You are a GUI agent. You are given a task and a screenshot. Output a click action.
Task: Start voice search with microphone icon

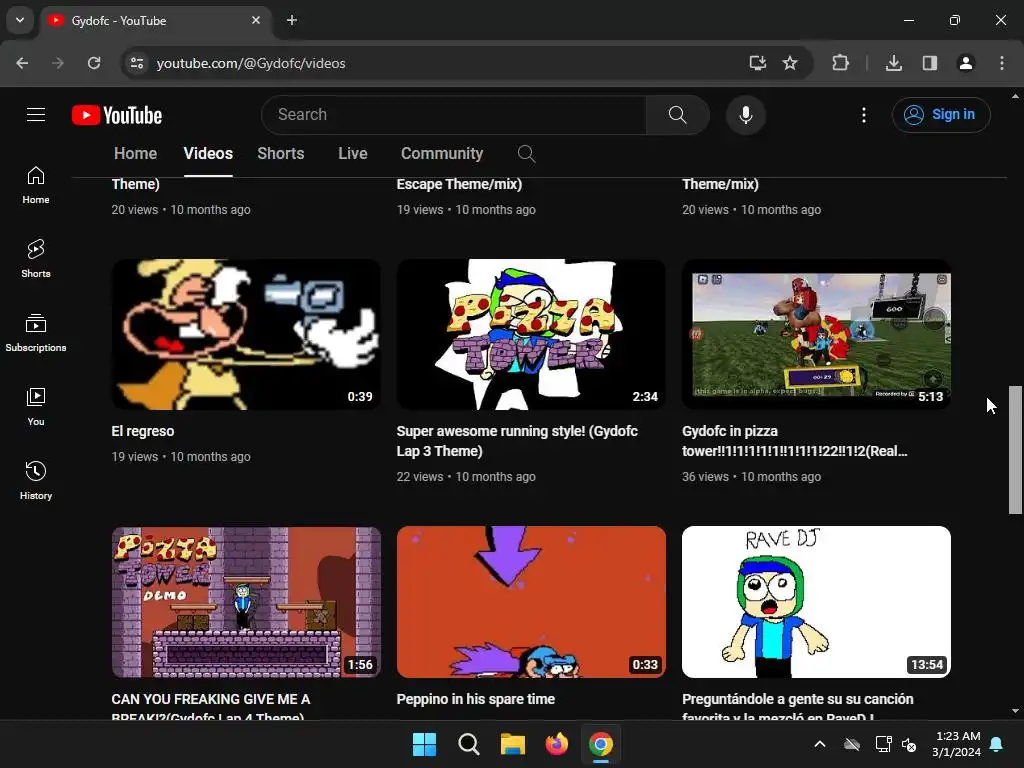(745, 115)
